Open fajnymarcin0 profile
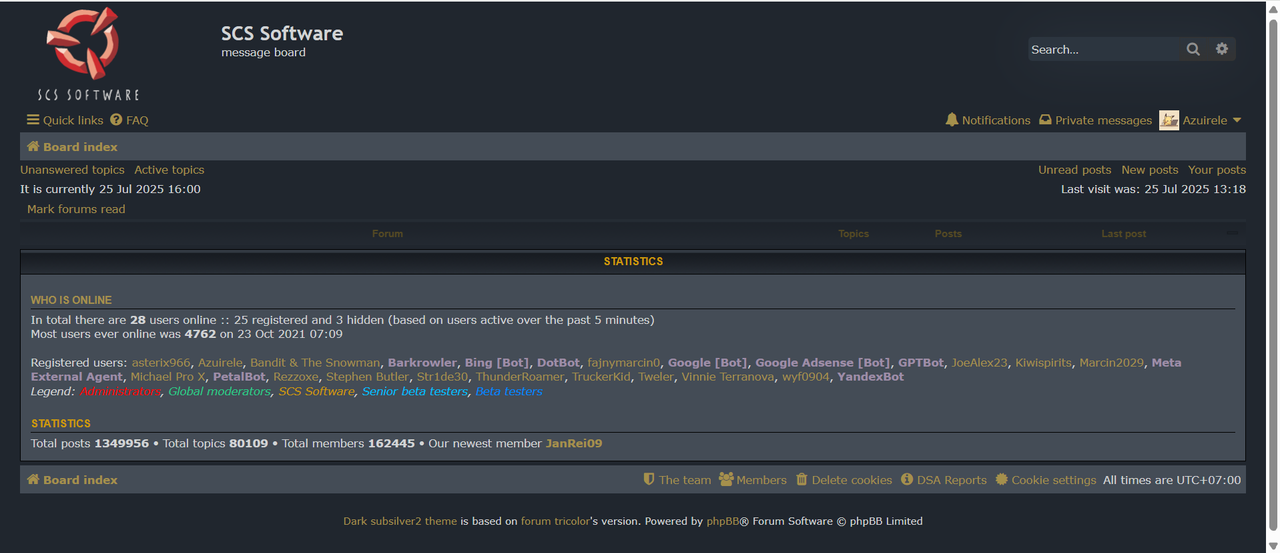 click(624, 363)
